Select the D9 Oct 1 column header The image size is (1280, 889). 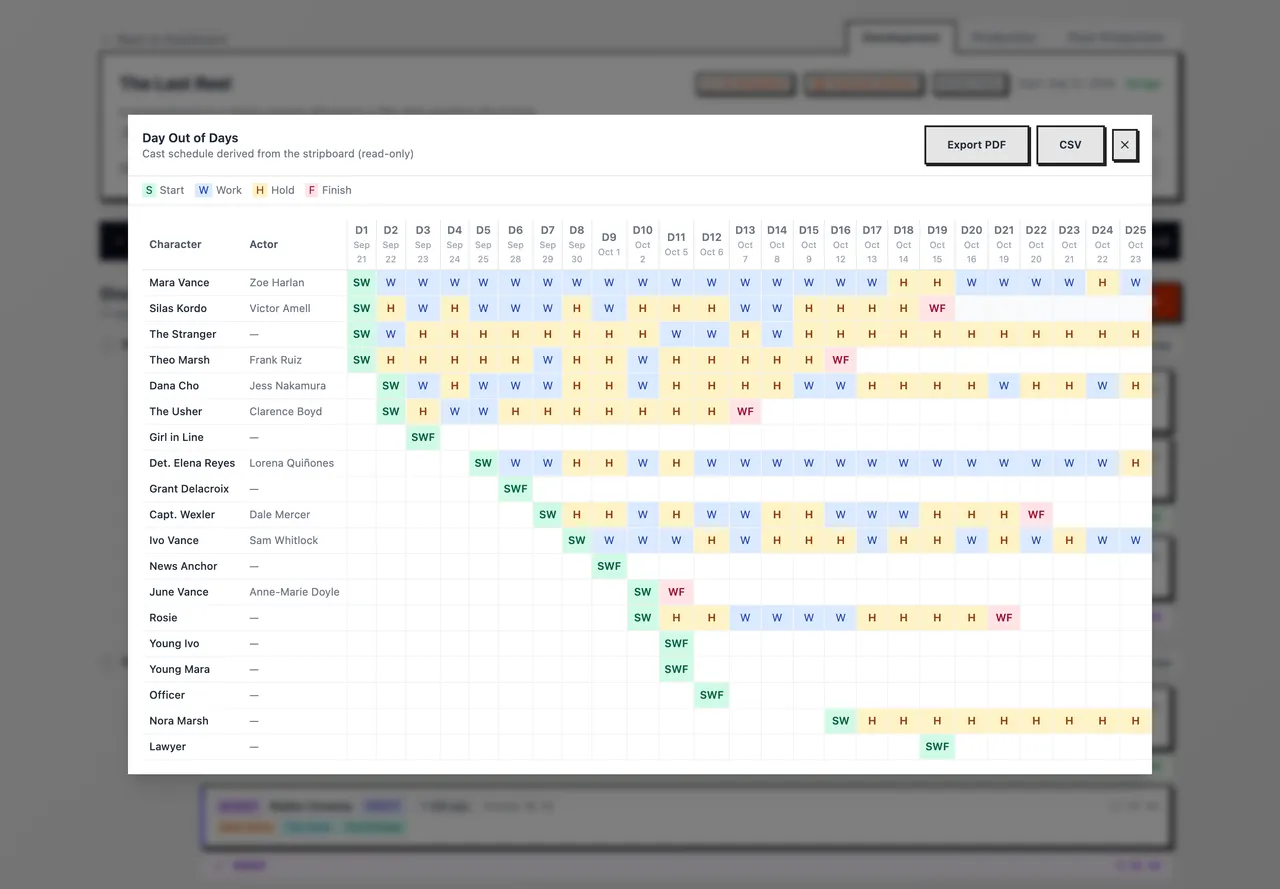(609, 244)
